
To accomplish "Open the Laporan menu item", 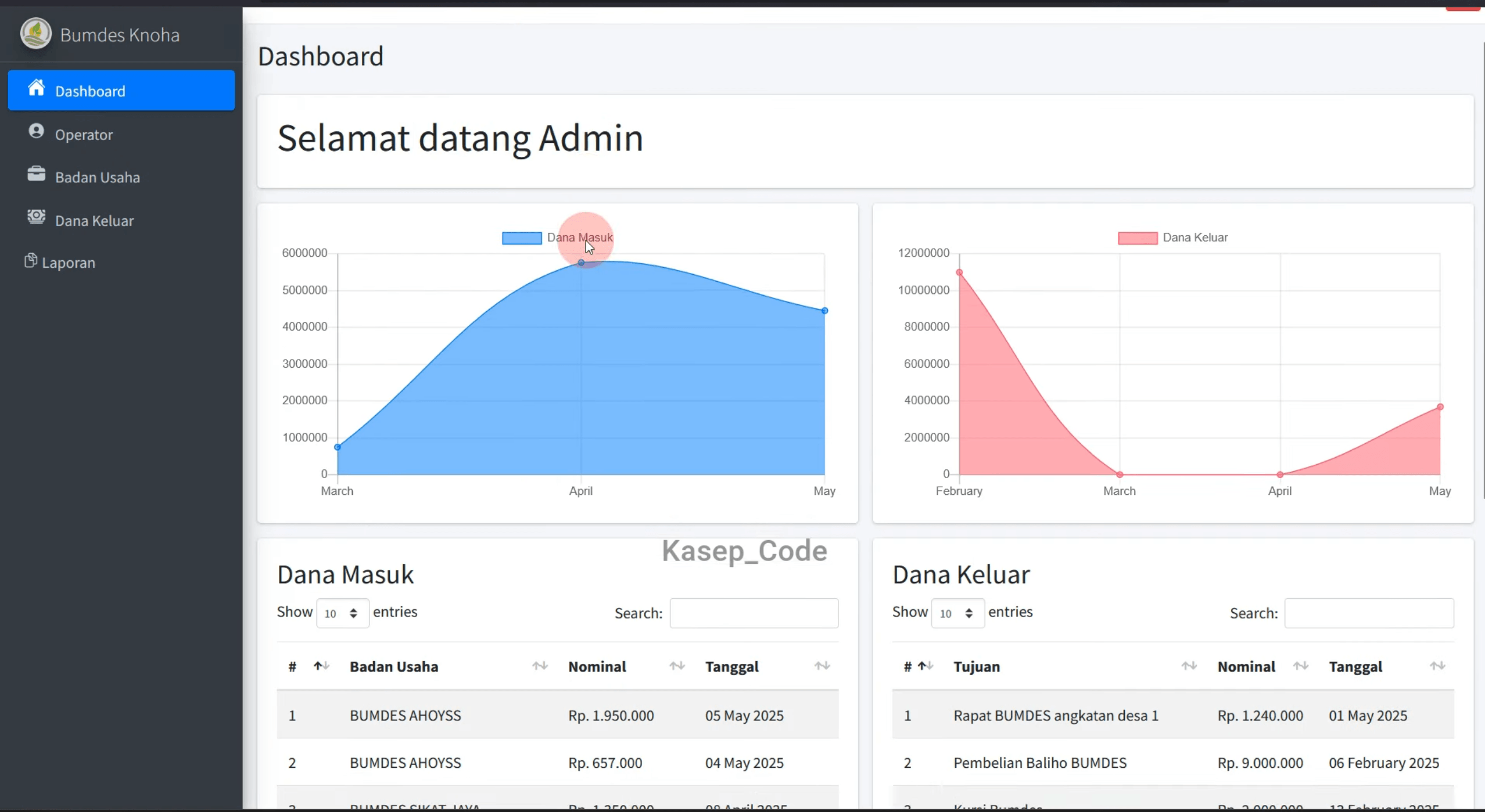I will [121, 263].
